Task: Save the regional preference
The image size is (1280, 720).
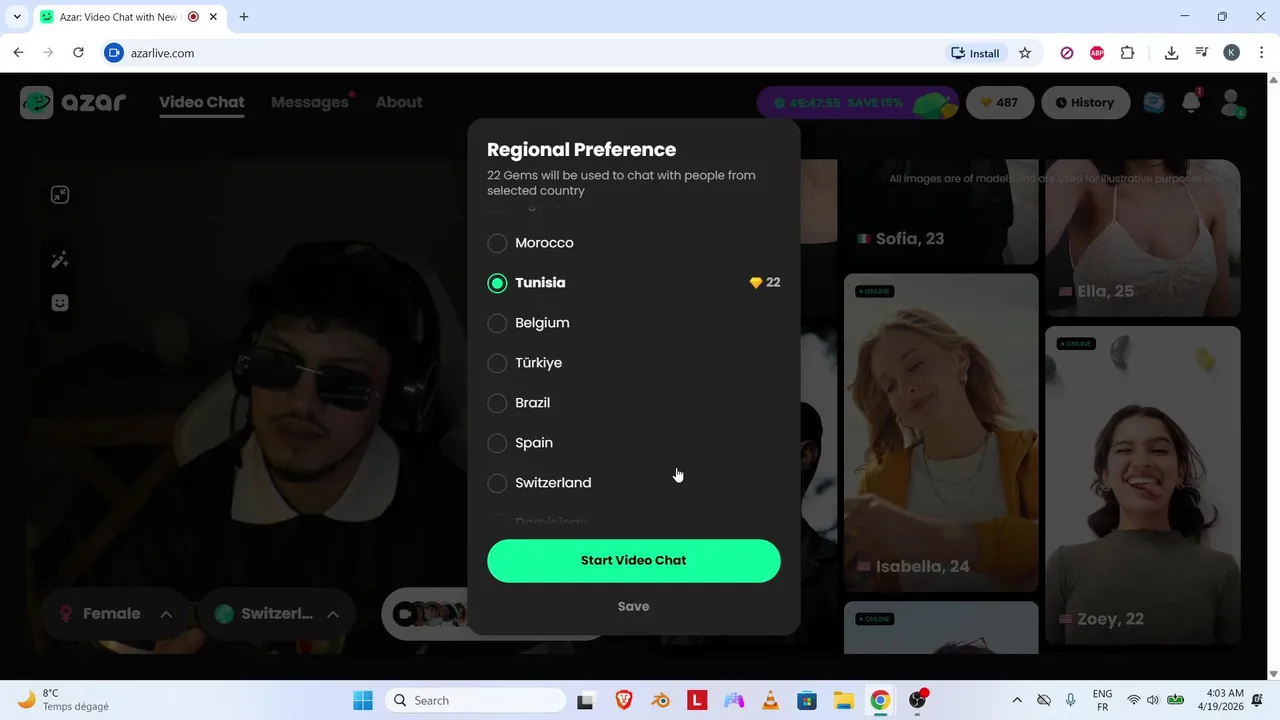Action: pos(633,606)
